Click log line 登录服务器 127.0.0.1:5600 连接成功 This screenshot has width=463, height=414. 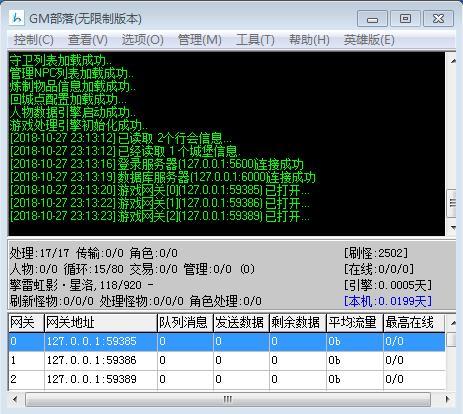[x=157, y=164]
